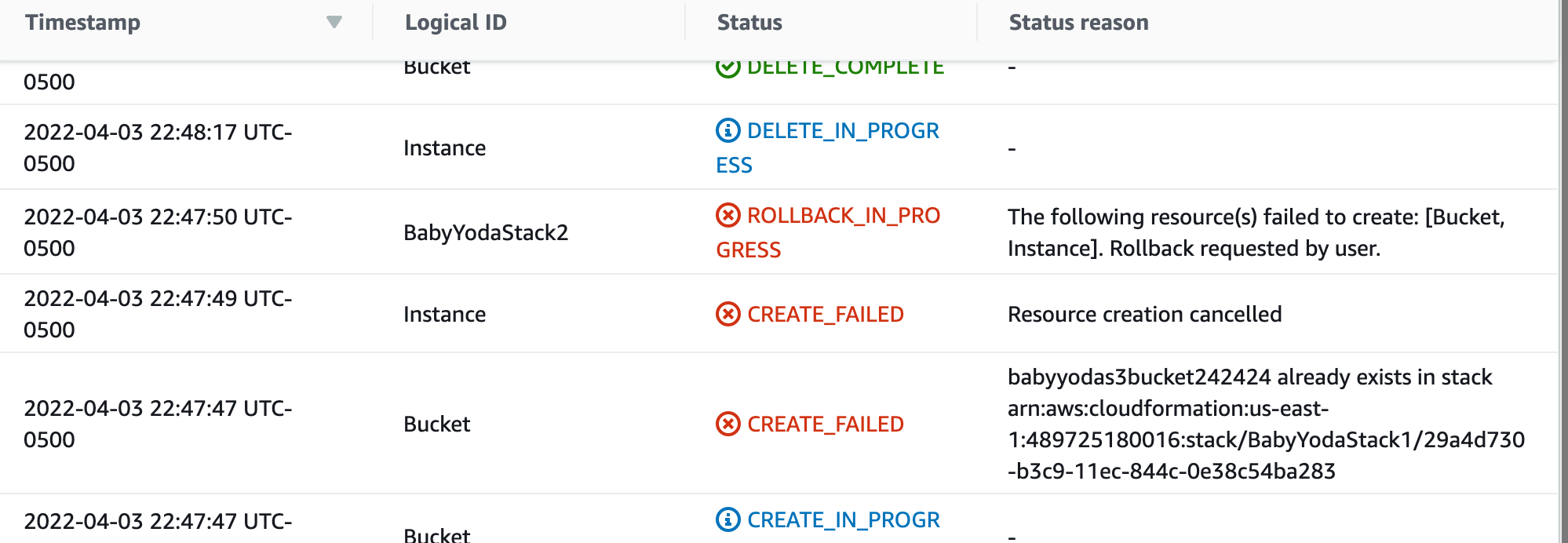Click the DELETE_IN_PROGRESS info icon
Screen dimensions: 1568x543
pos(728,130)
